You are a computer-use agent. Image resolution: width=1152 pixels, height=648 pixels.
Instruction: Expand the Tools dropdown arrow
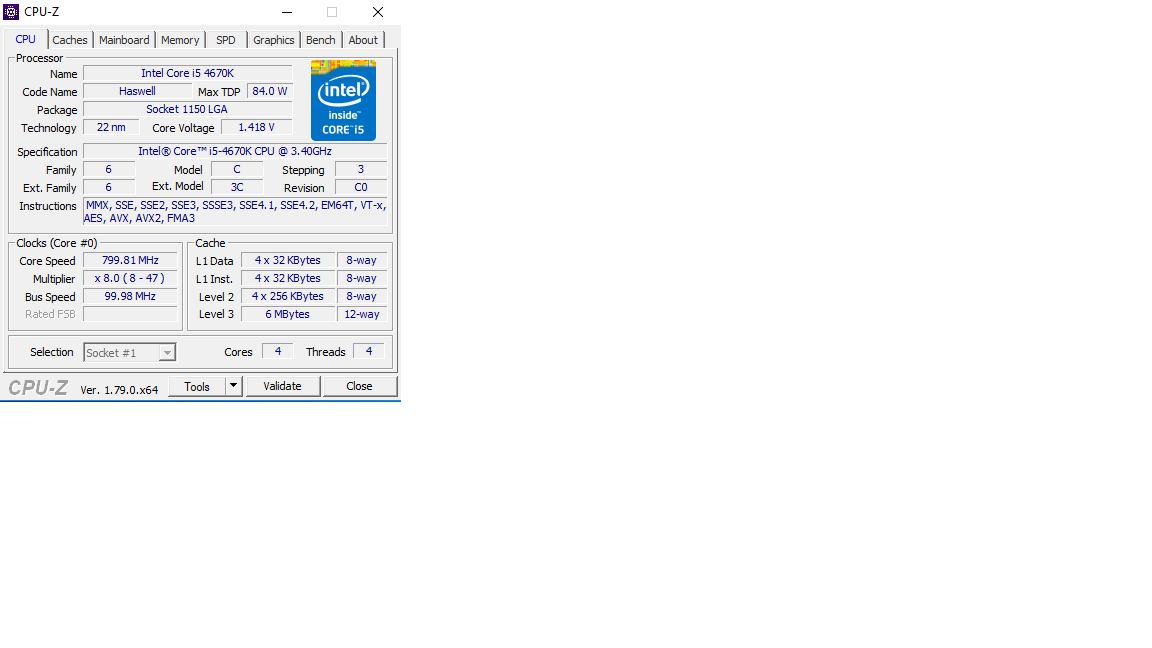pyautogui.click(x=234, y=386)
